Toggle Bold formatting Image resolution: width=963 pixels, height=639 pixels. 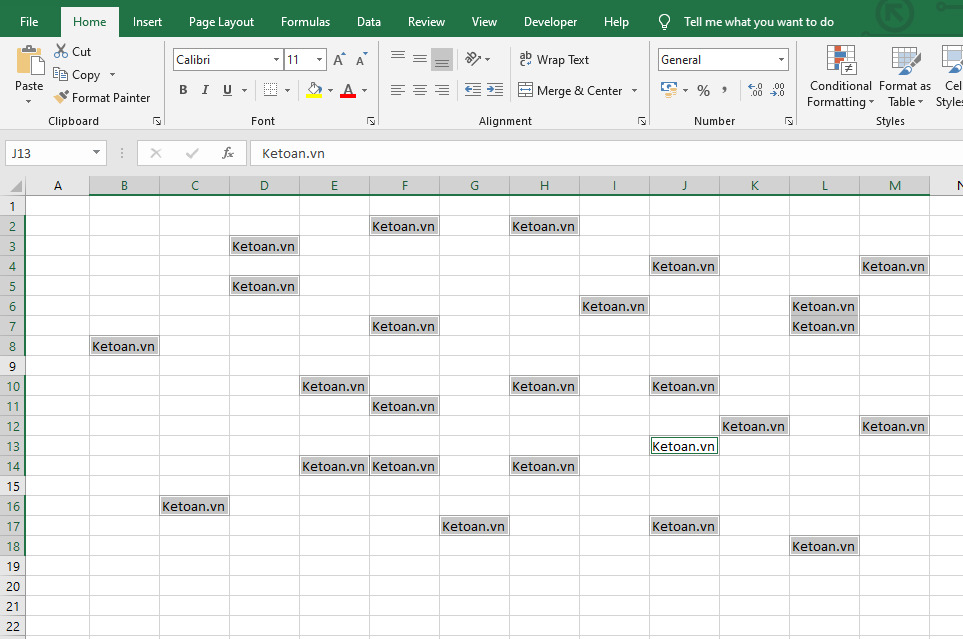tap(183, 91)
